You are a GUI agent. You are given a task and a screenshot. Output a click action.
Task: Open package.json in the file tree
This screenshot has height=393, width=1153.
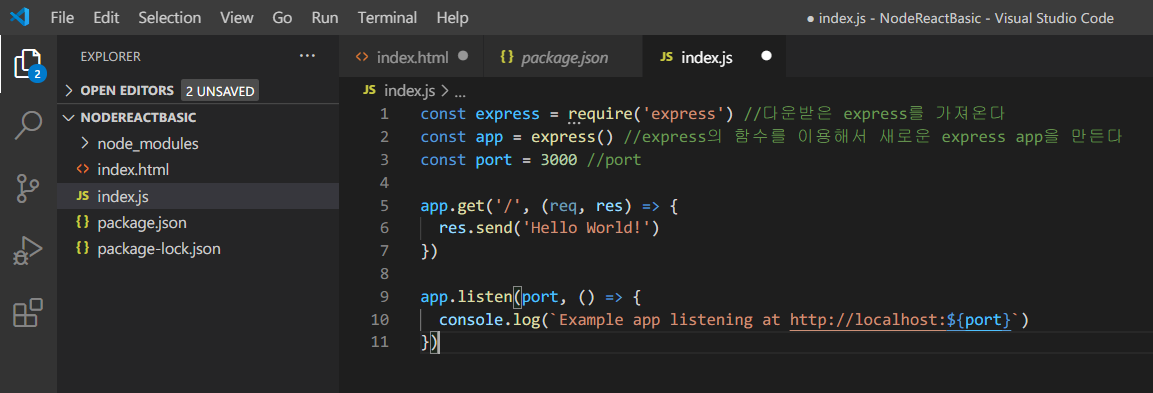[141, 222]
